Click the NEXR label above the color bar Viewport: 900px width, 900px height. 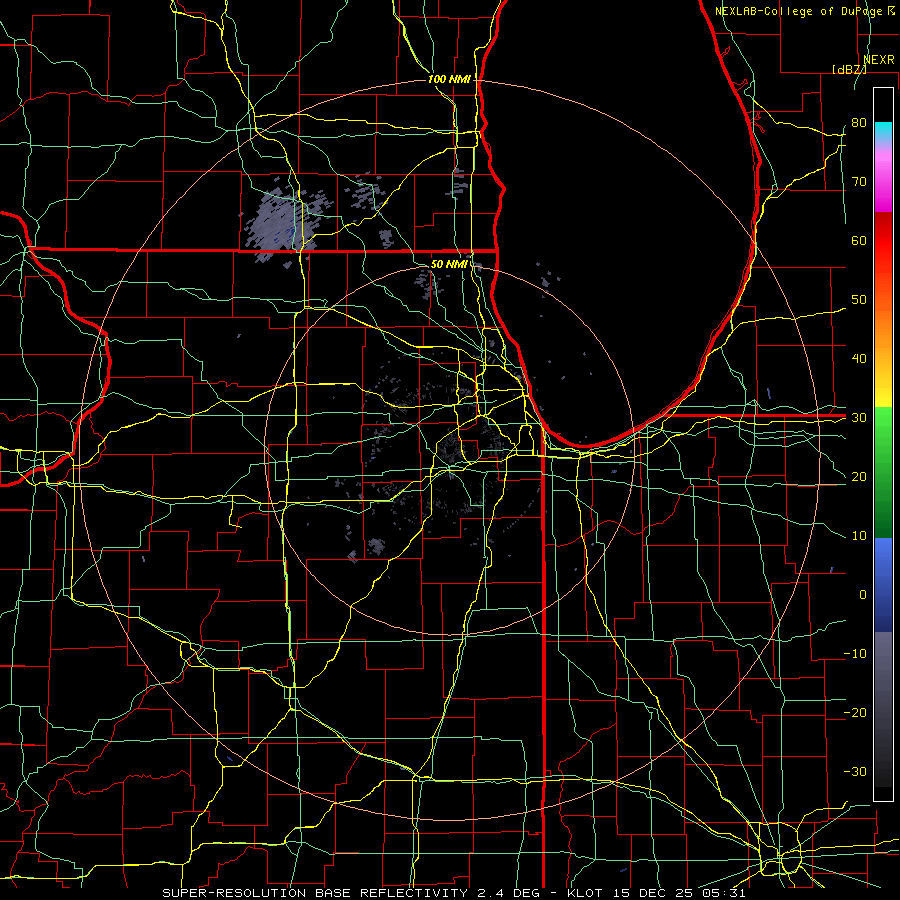click(x=879, y=60)
